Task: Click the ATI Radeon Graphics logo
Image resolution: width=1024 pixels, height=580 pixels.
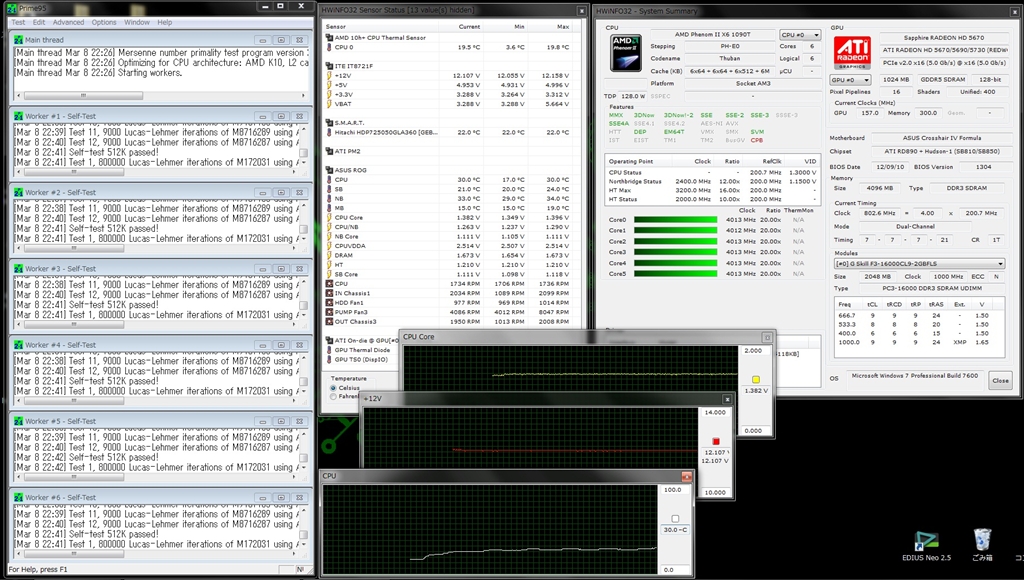Action: [851, 54]
